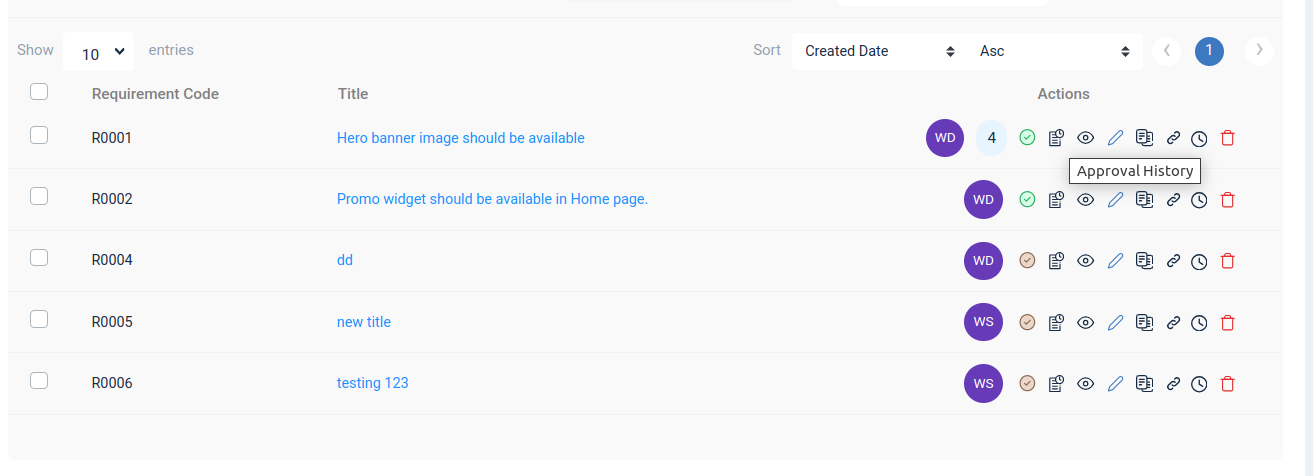Click the copy-document icon in R0006 row
The height and width of the screenshot is (476, 1313).
[x=1145, y=383]
